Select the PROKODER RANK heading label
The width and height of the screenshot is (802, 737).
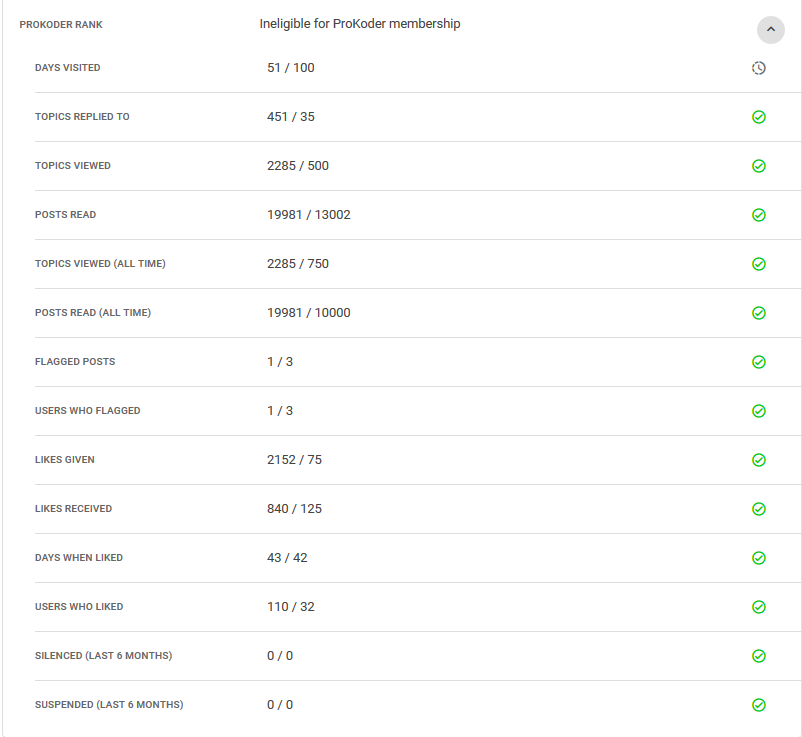[61, 25]
